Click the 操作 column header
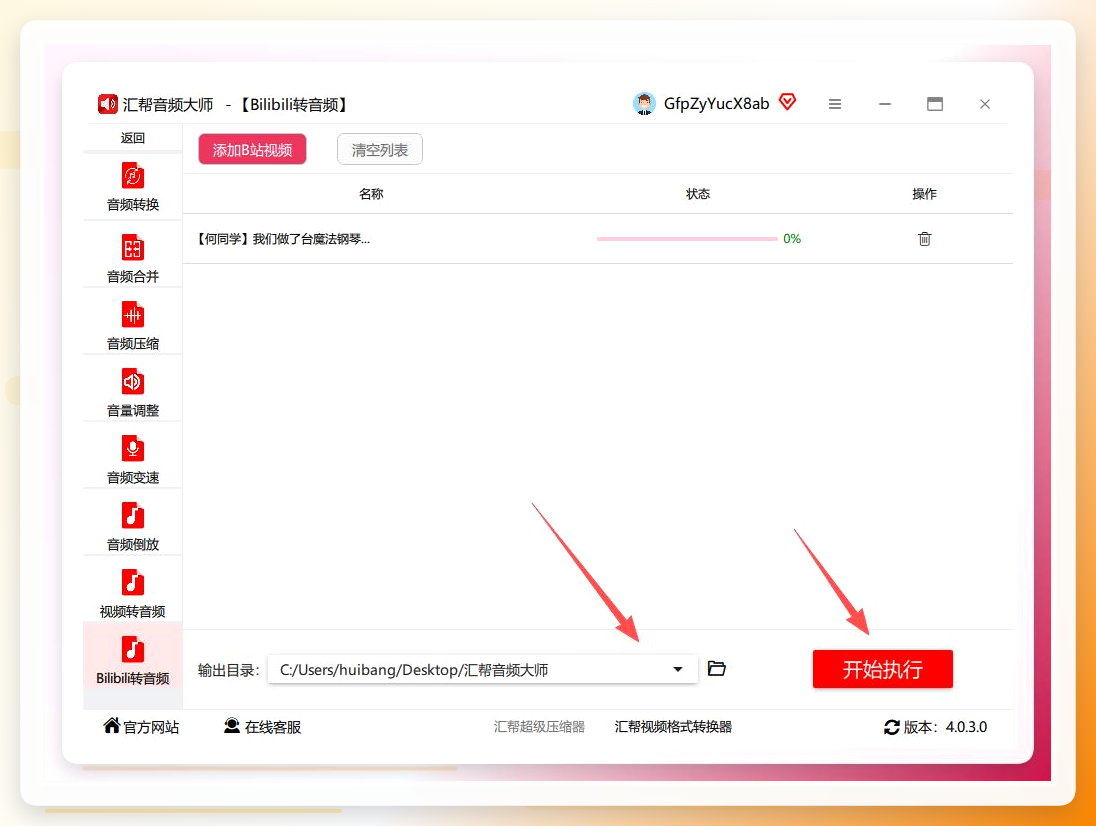This screenshot has width=1096, height=826. pos(924,194)
